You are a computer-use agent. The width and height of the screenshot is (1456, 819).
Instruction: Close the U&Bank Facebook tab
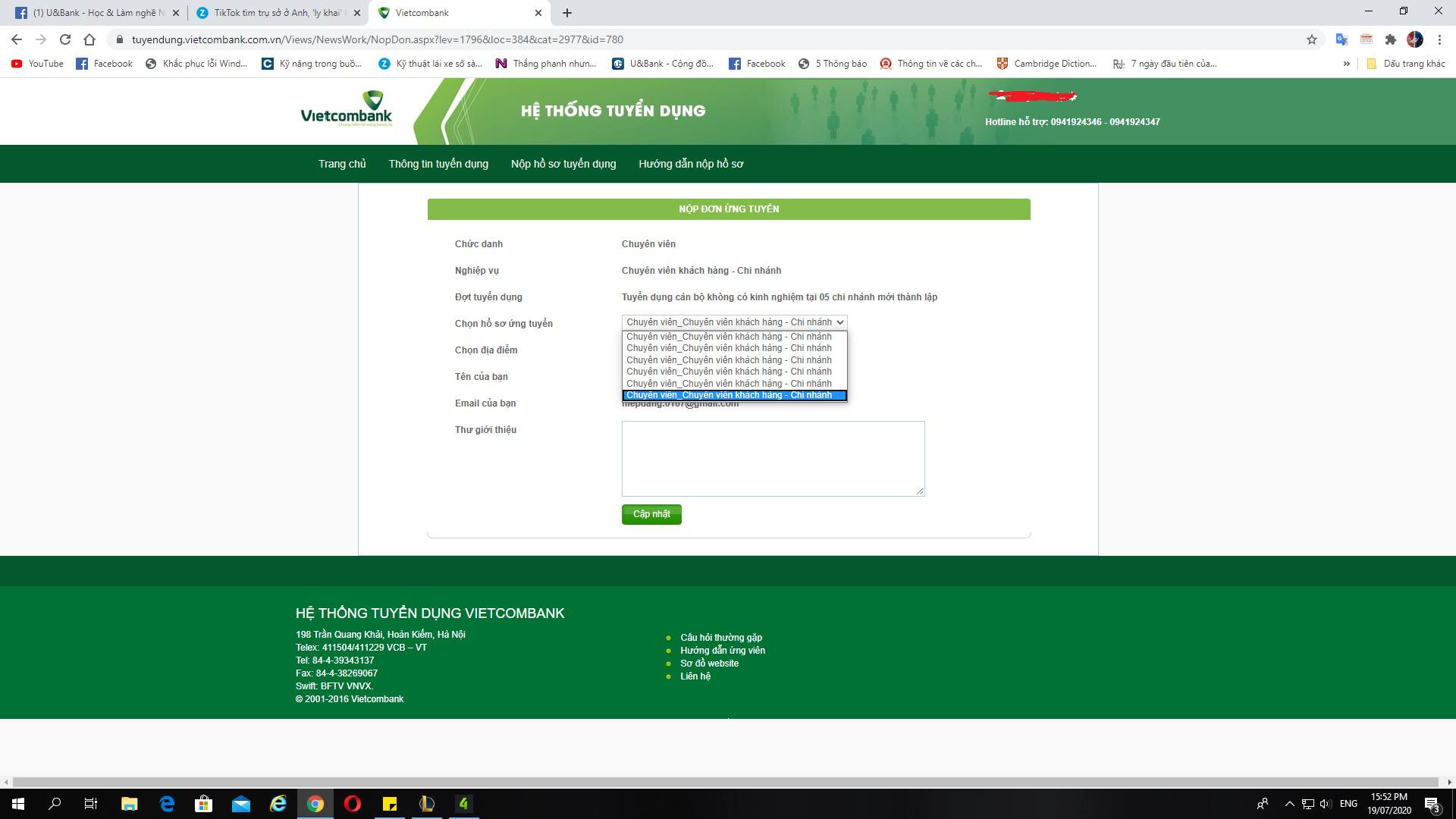point(176,13)
